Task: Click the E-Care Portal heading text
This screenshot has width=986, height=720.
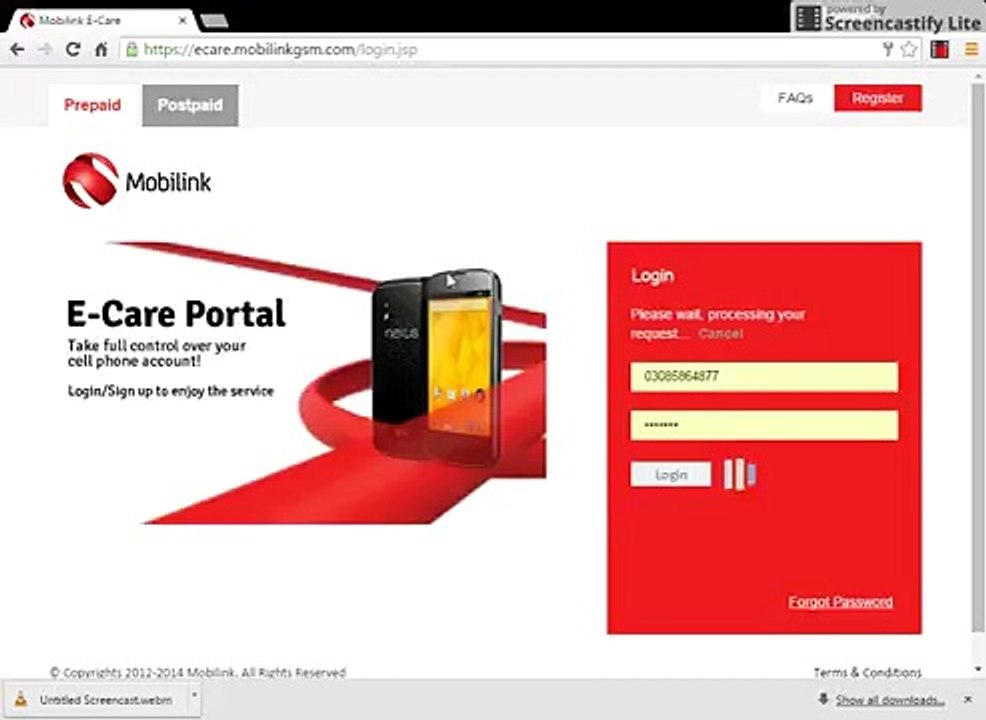Action: [x=176, y=314]
